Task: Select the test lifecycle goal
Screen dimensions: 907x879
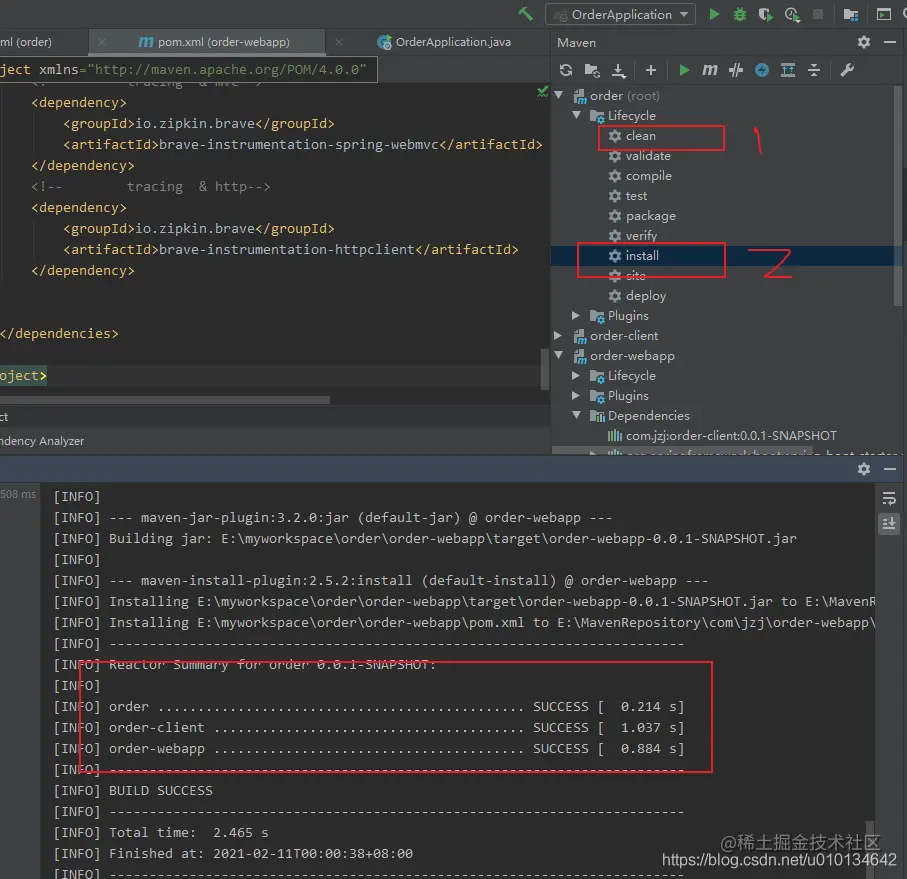Action: click(628, 195)
